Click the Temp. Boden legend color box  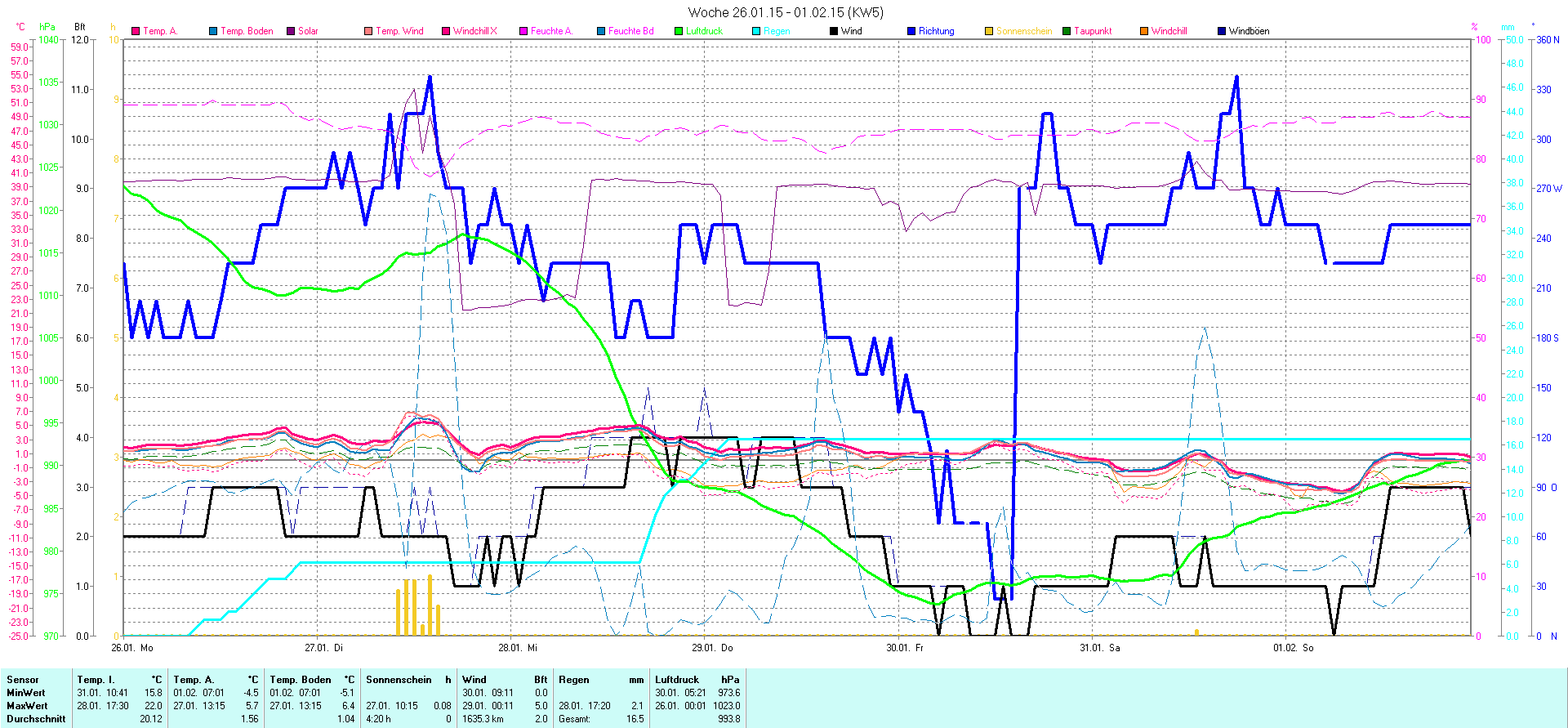pos(213,31)
